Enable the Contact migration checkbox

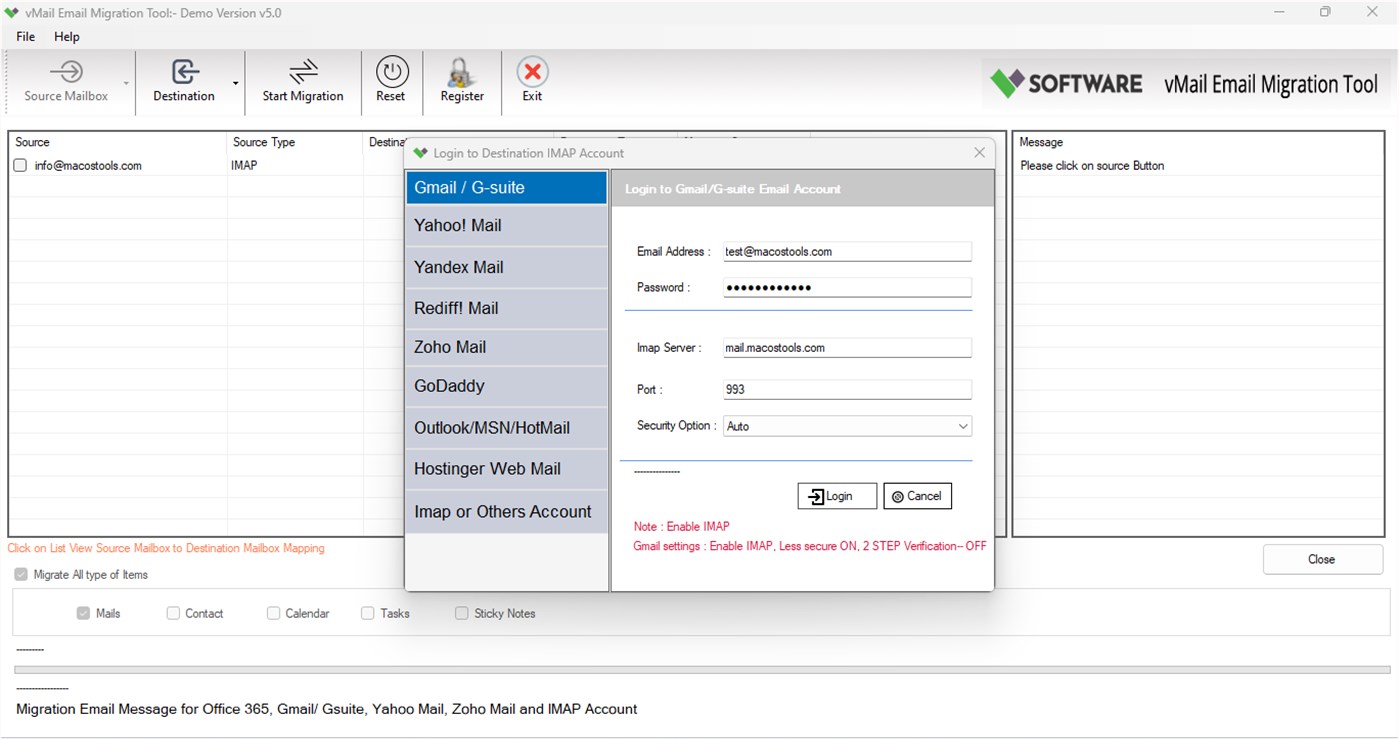pyautogui.click(x=175, y=613)
